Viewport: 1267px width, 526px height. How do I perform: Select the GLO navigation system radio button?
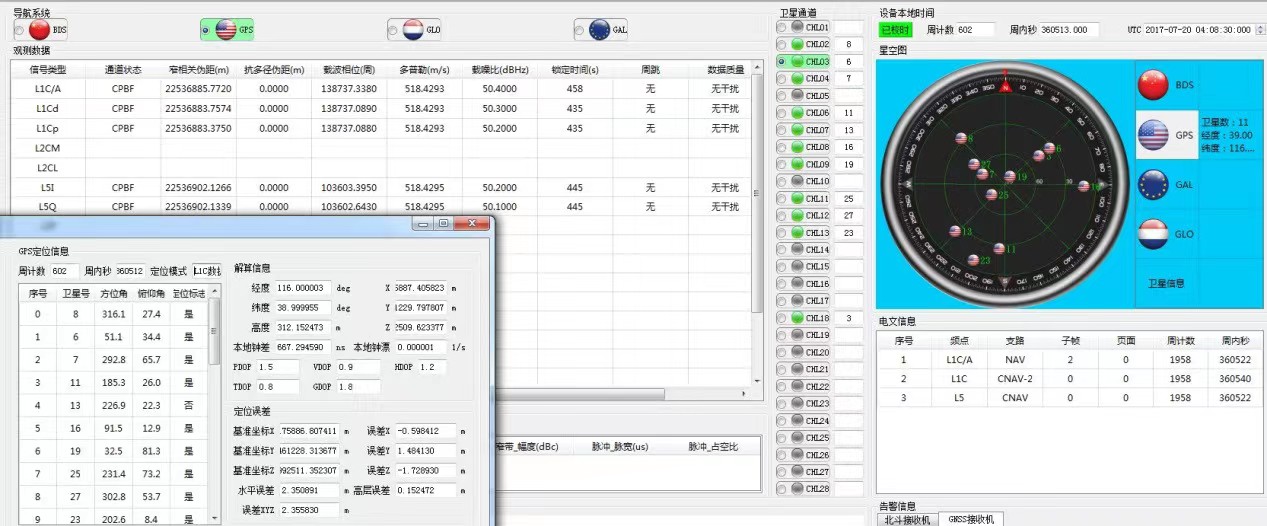pos(393,31)
